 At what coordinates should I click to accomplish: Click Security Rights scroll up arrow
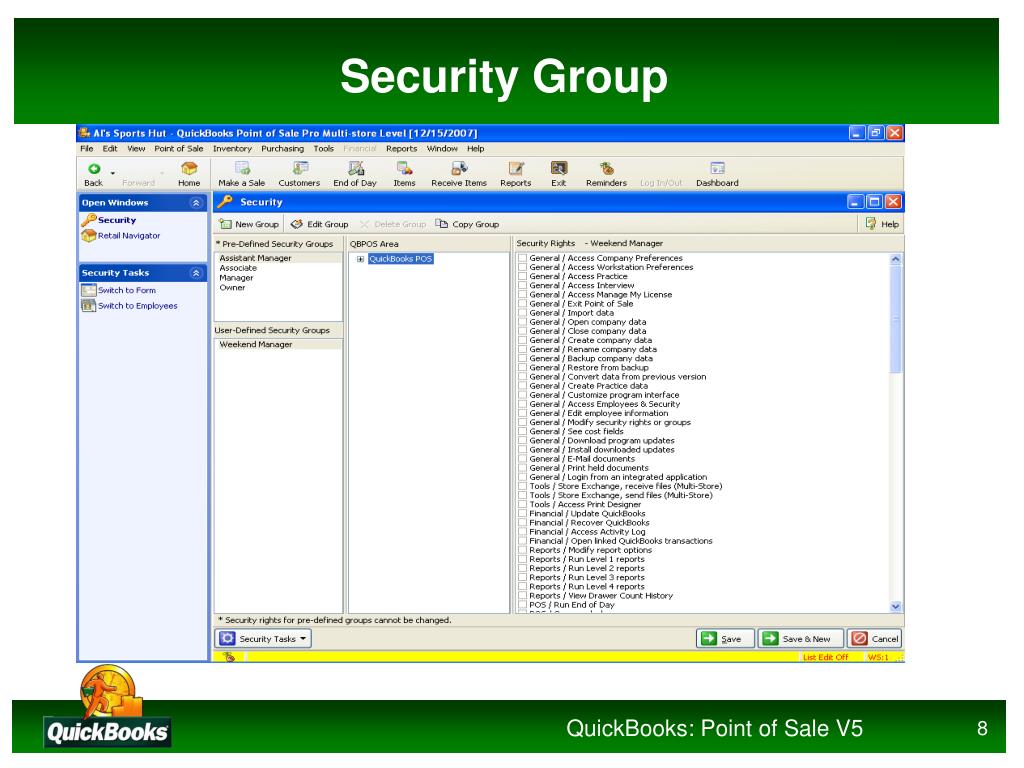(x=896, y=259)
